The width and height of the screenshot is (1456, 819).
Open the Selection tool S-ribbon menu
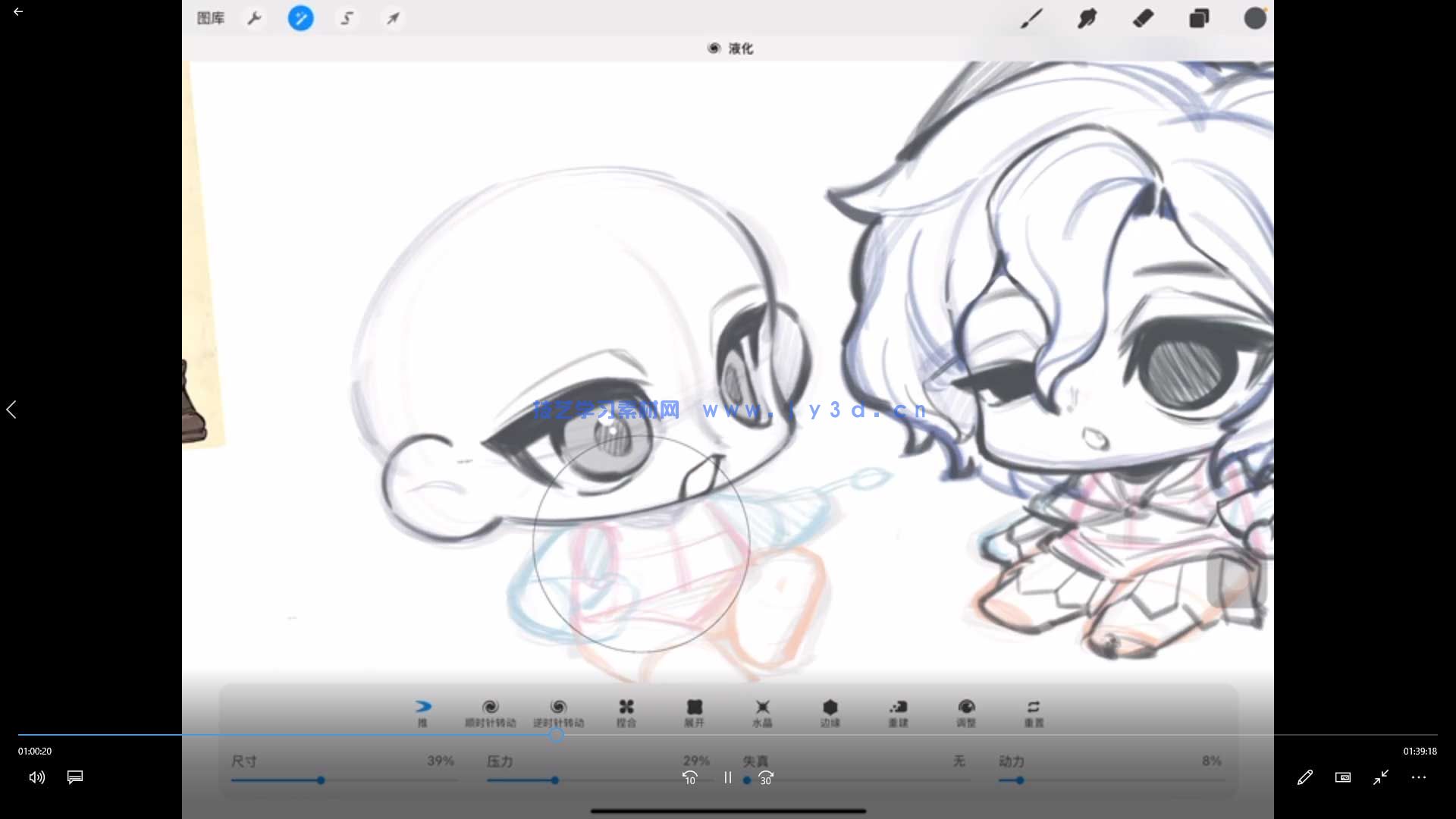tap(347, 18)
